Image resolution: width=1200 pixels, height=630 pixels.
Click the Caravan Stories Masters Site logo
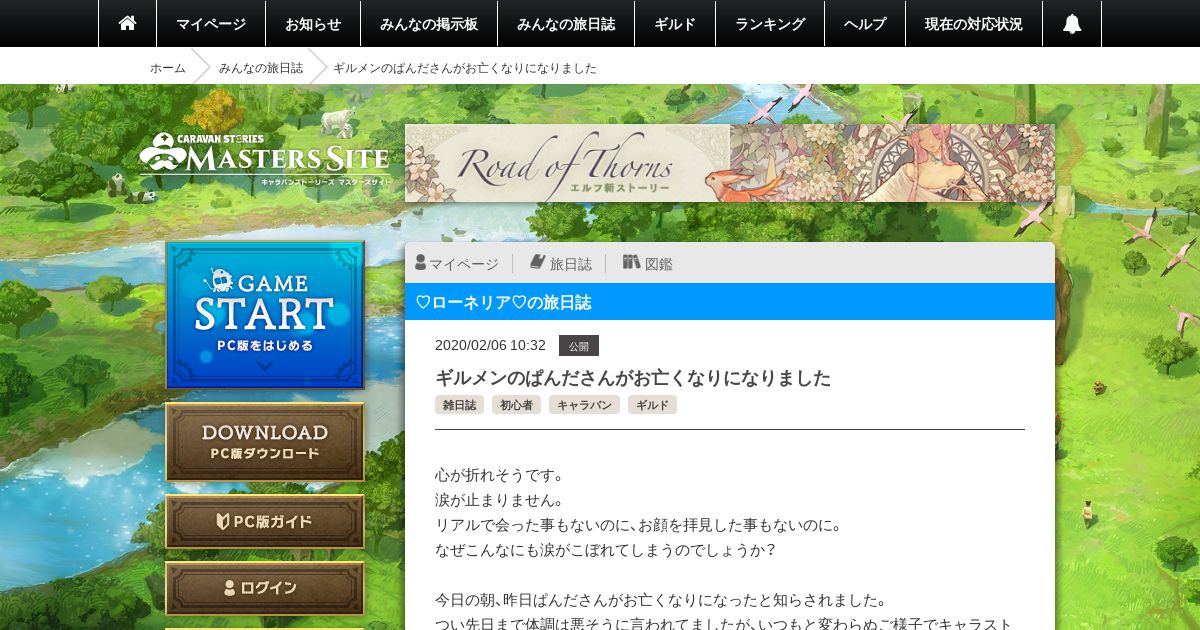(x=265, y=160)
